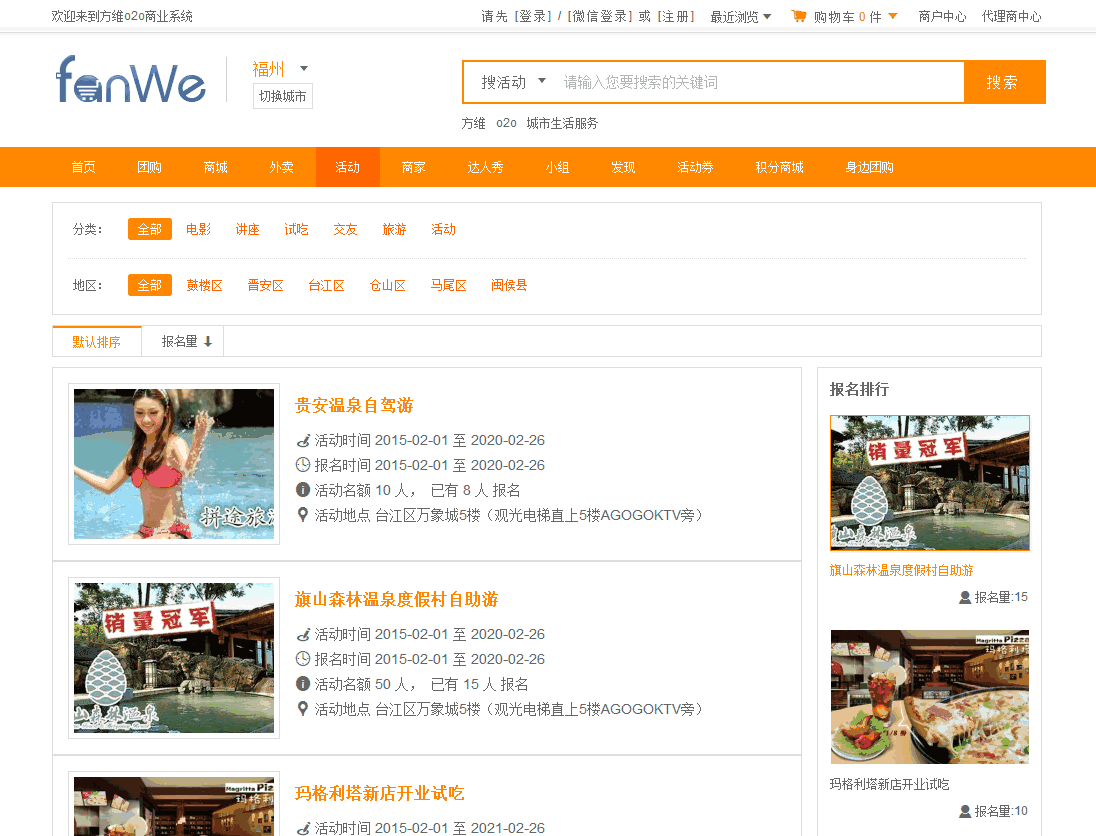Filter by 鼓楼区 district
Image resolution: width=1096 pixels, height=836 pixels.
[204, 285]
